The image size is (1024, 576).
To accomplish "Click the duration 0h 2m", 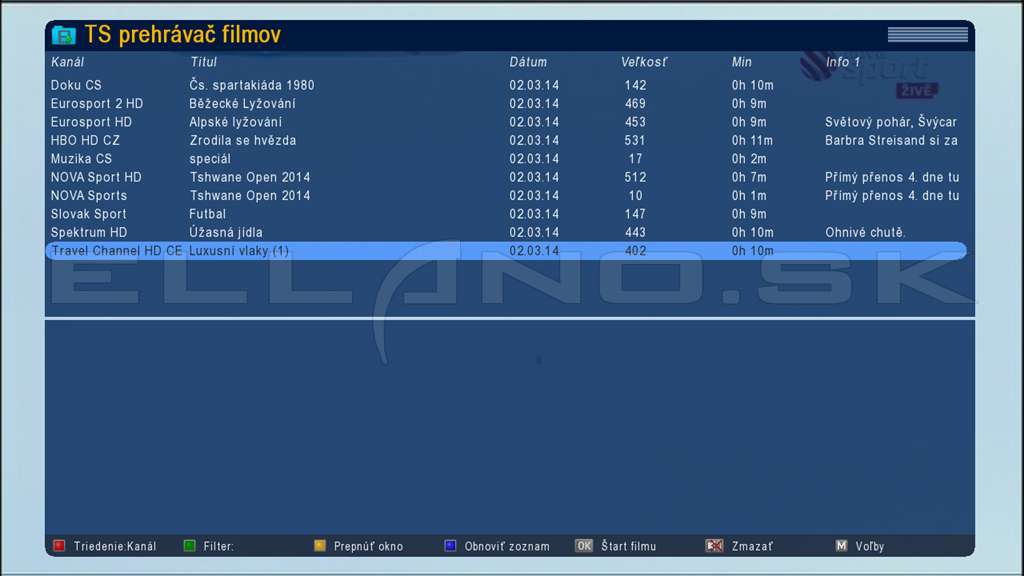I will coord(749,159).
